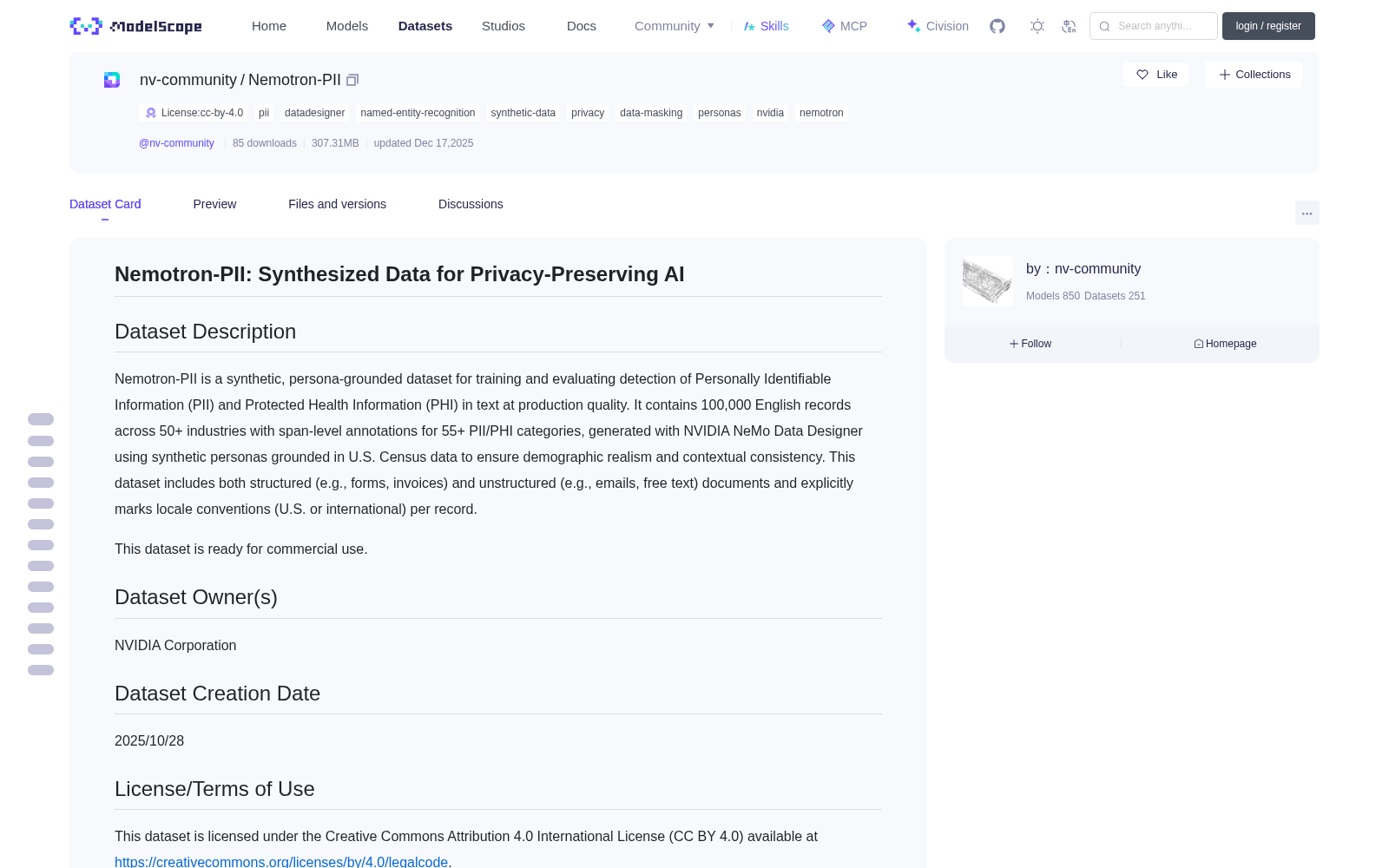Add dataset to Collections

pyautogui.click(x=1254, y=75)
